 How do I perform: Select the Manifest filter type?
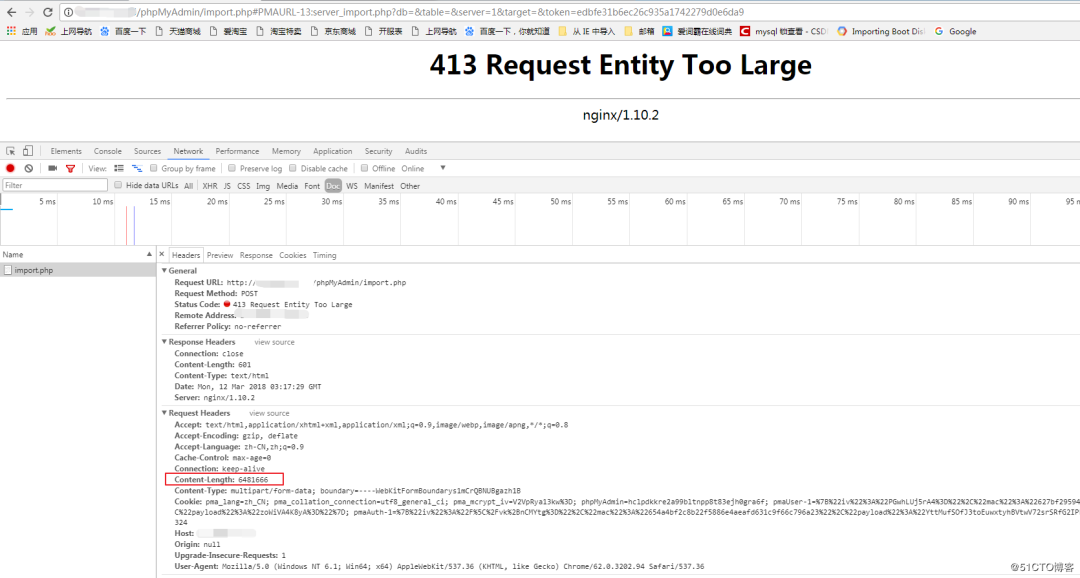(379, 186)
